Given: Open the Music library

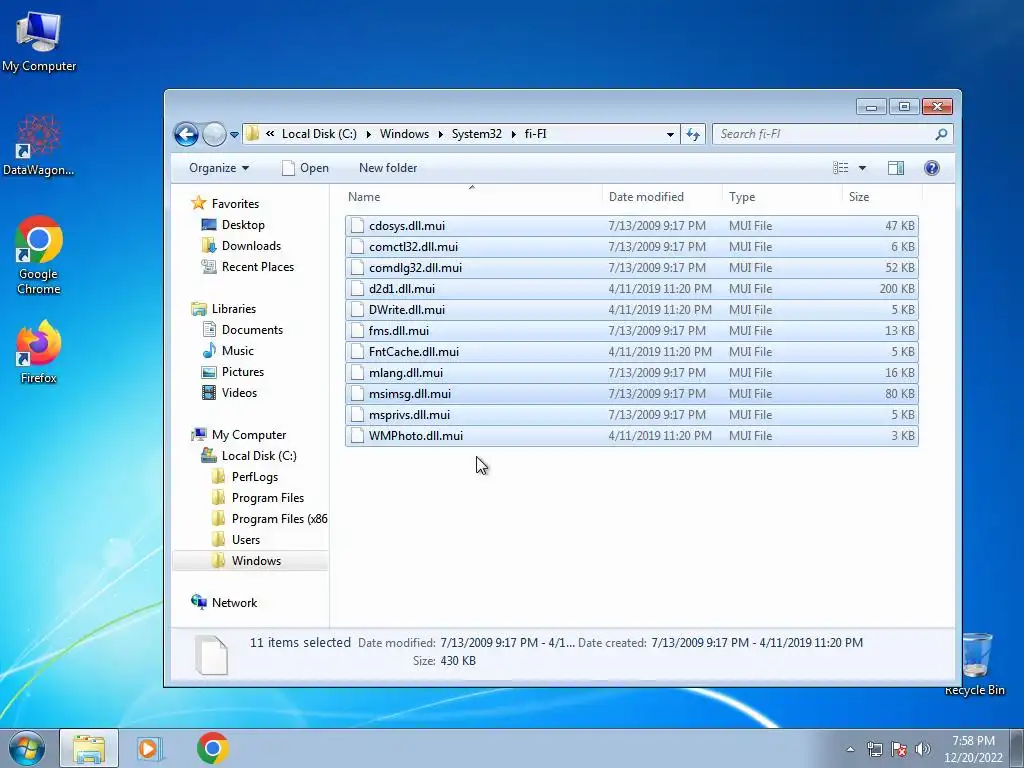Looking at the screenshot, I should pyautogui.click(x=228, y=351).
